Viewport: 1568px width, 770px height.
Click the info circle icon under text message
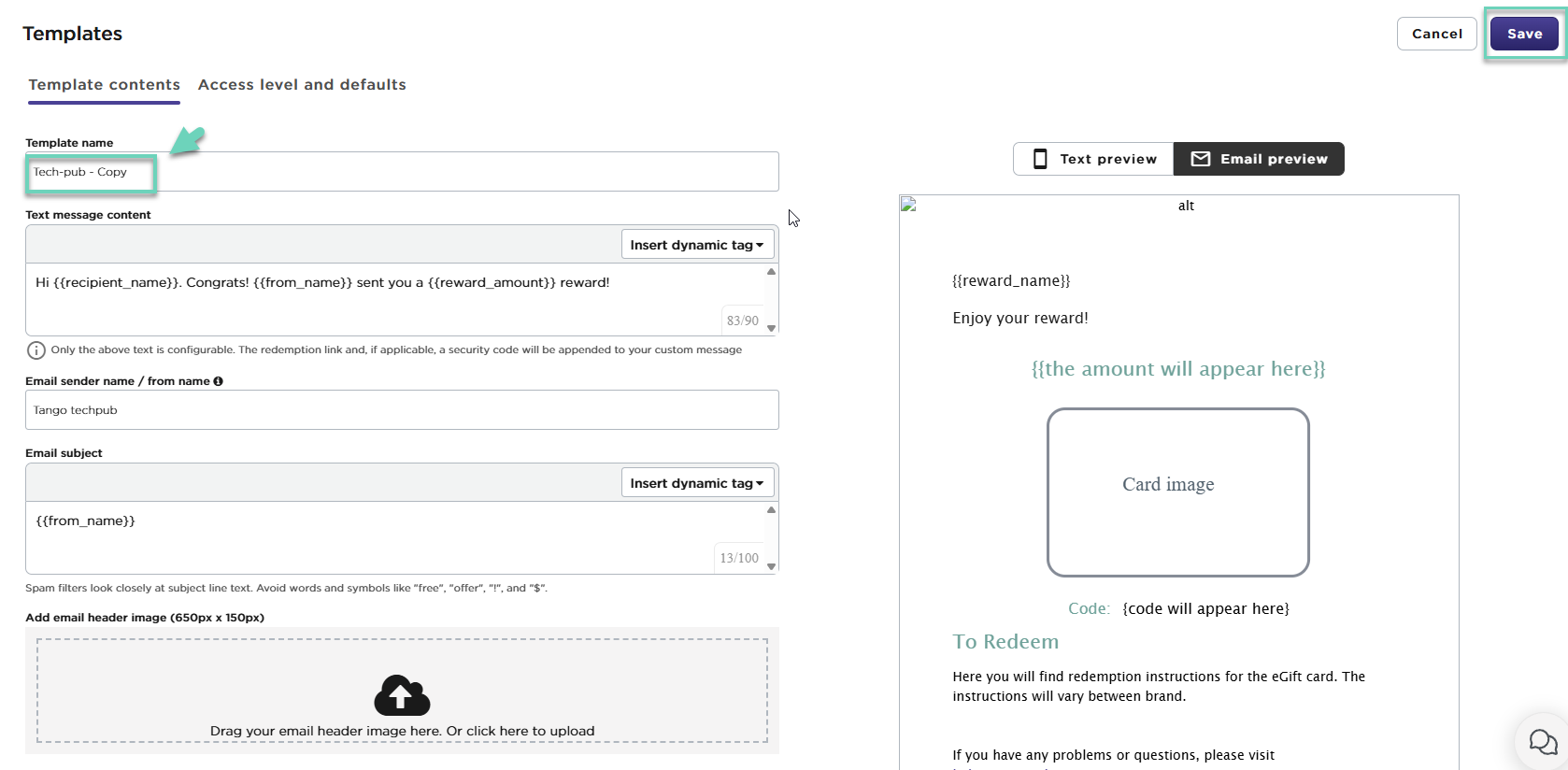(36, 350)
